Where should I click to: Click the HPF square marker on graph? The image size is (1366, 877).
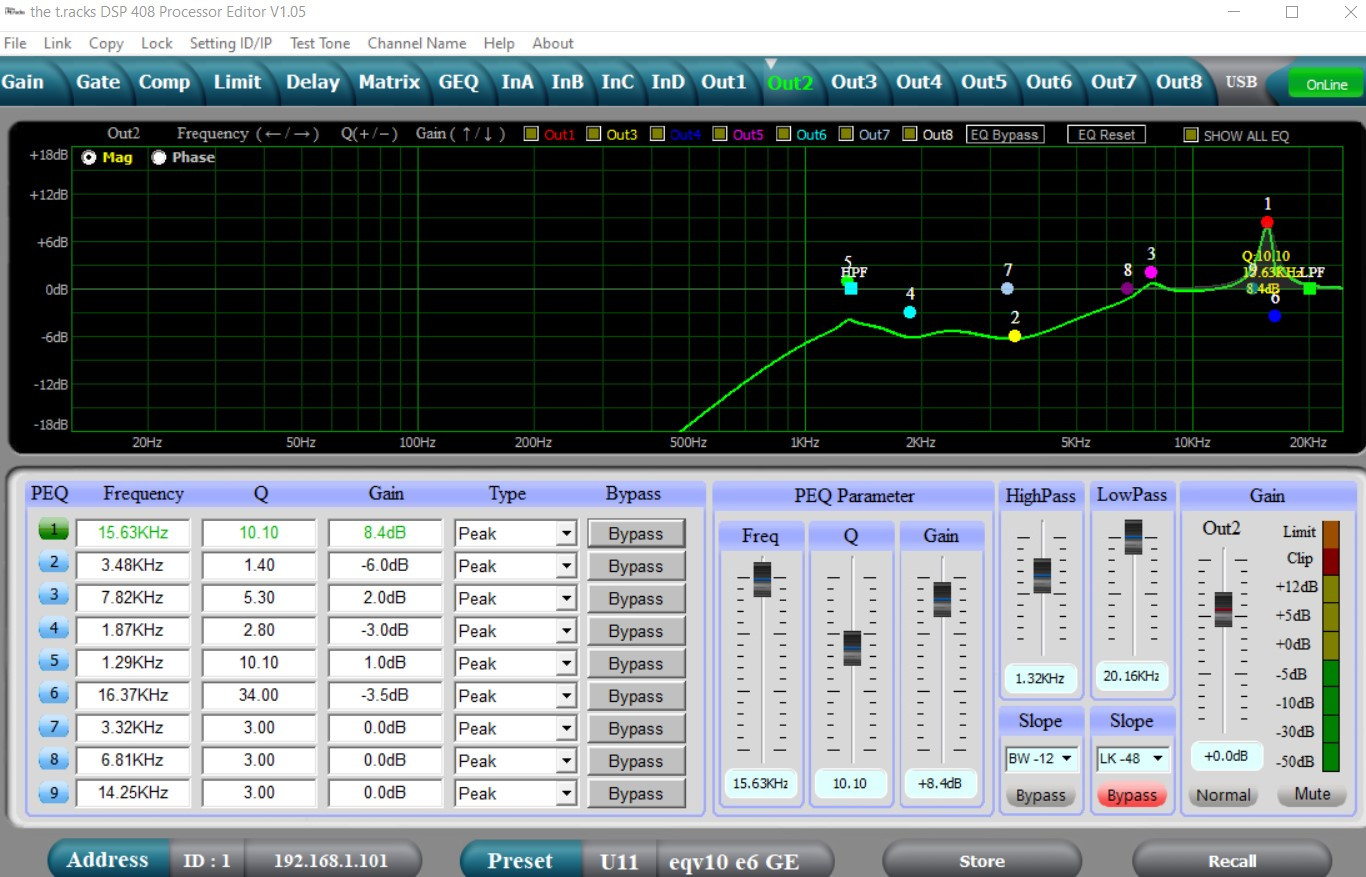click(x=851, y=288)
